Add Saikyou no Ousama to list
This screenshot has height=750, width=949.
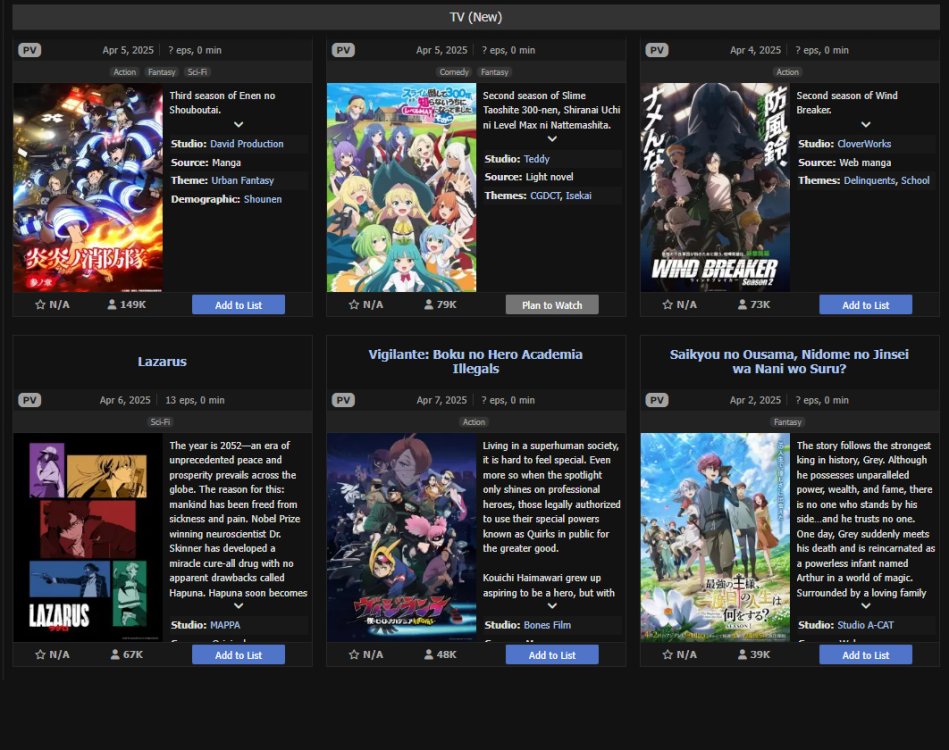click(865, 654)
